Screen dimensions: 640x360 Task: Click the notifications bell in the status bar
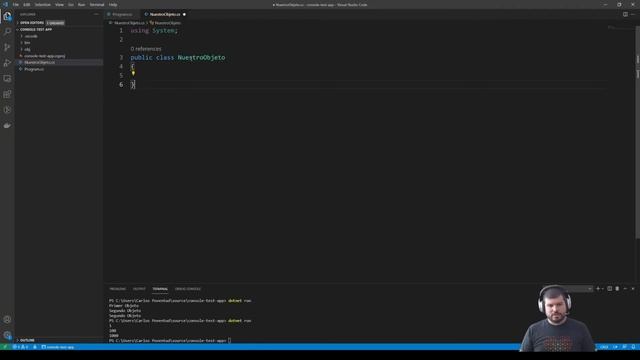[633, 347]
